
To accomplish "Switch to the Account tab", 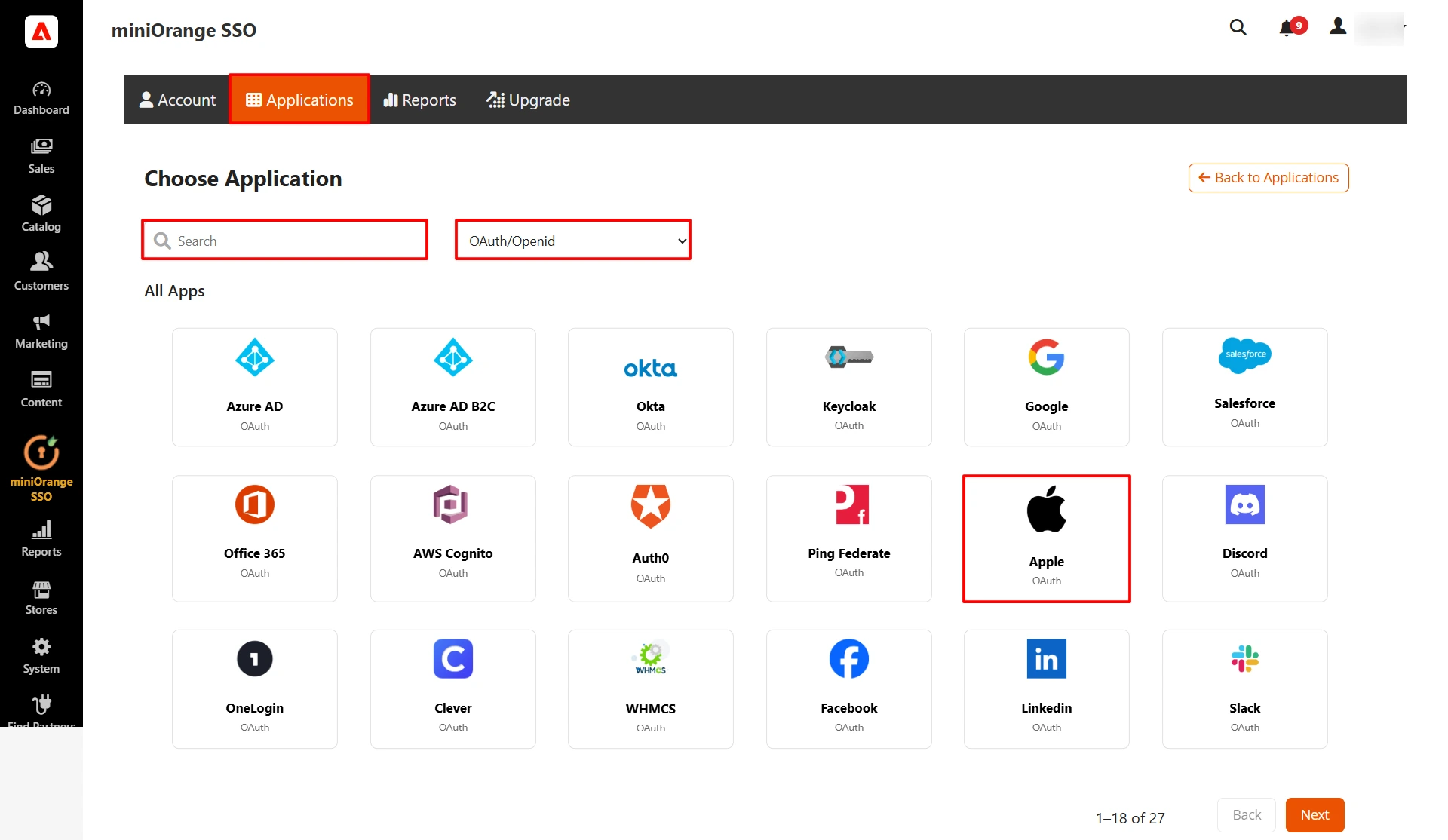I will [177, 100].
